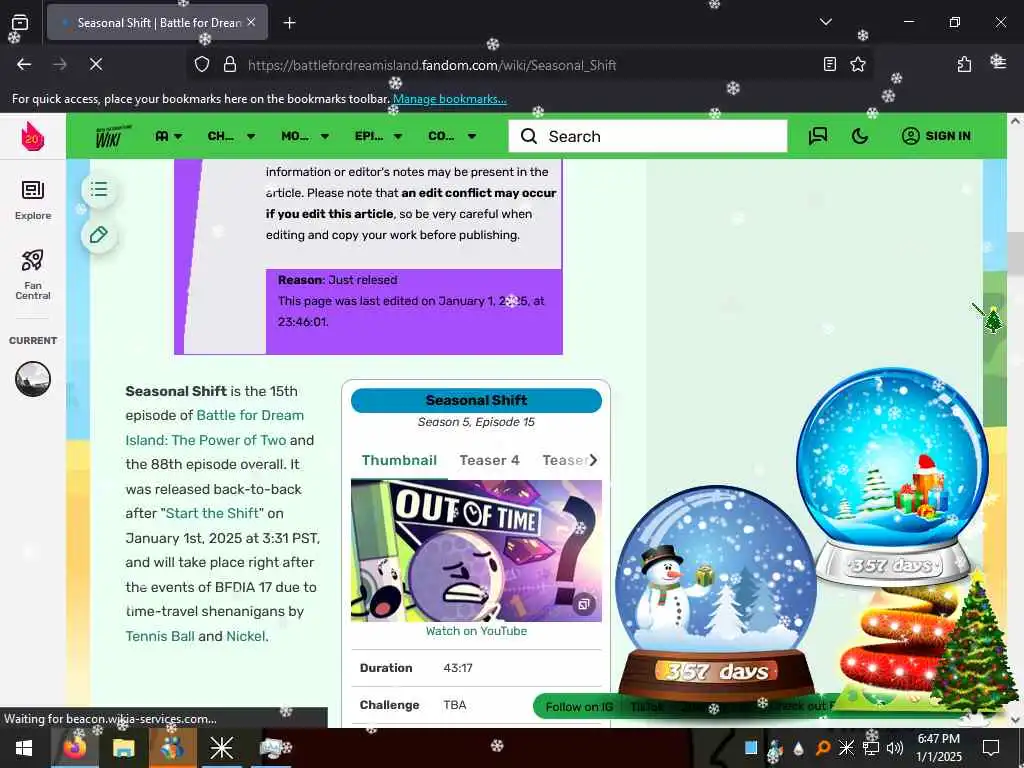Toggle reader view icon in address bar
1024x768 pixels.
click(x=829, y=64)
